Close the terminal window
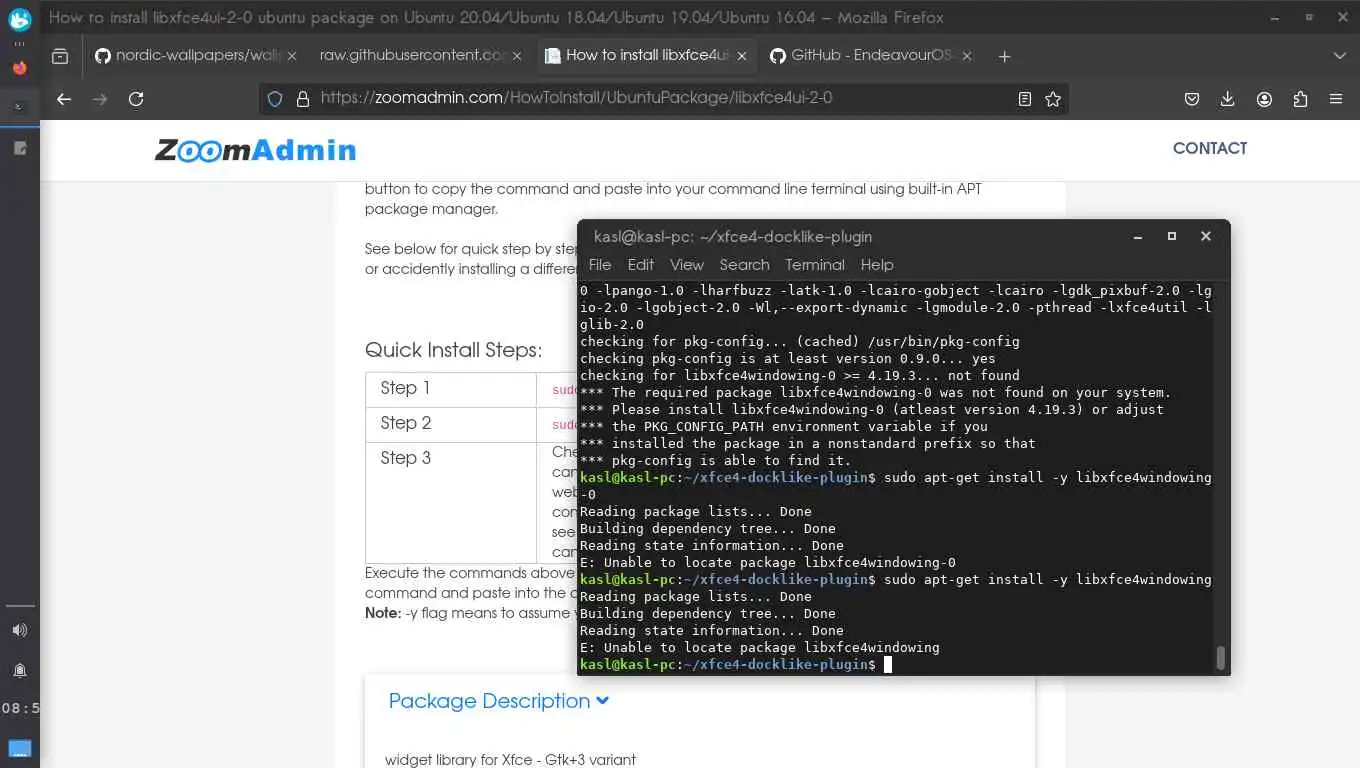1360x768 pixels. pos(1206,237)
